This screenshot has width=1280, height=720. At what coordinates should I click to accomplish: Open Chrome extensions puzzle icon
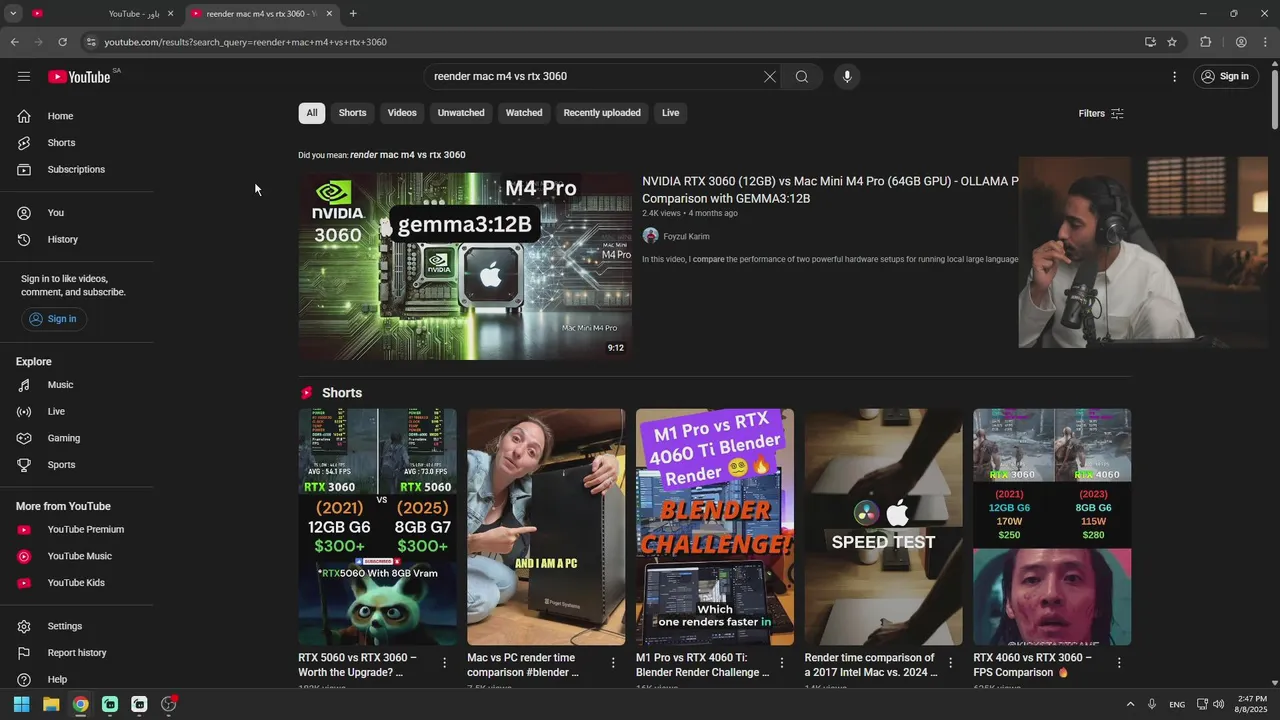point(1206,42)
